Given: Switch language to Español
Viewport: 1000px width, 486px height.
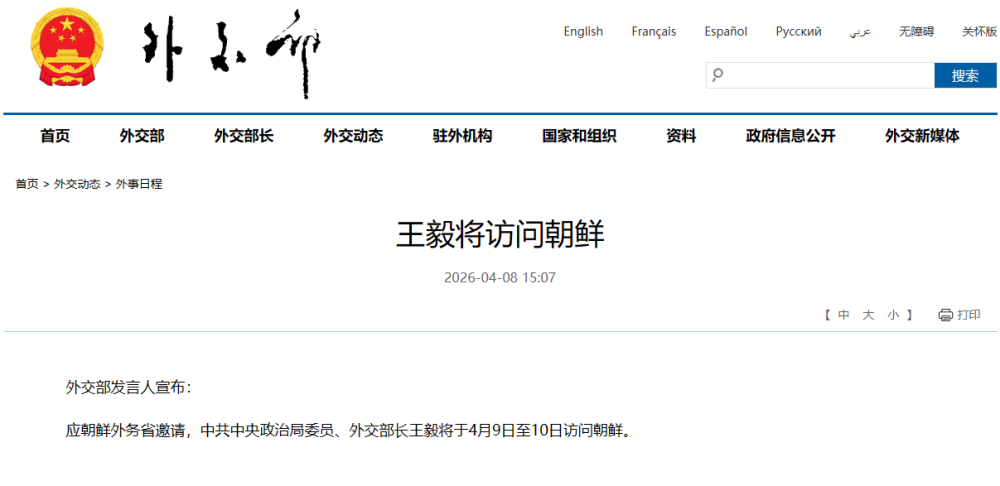Looking at the screenshot, I should click(726, 32).
